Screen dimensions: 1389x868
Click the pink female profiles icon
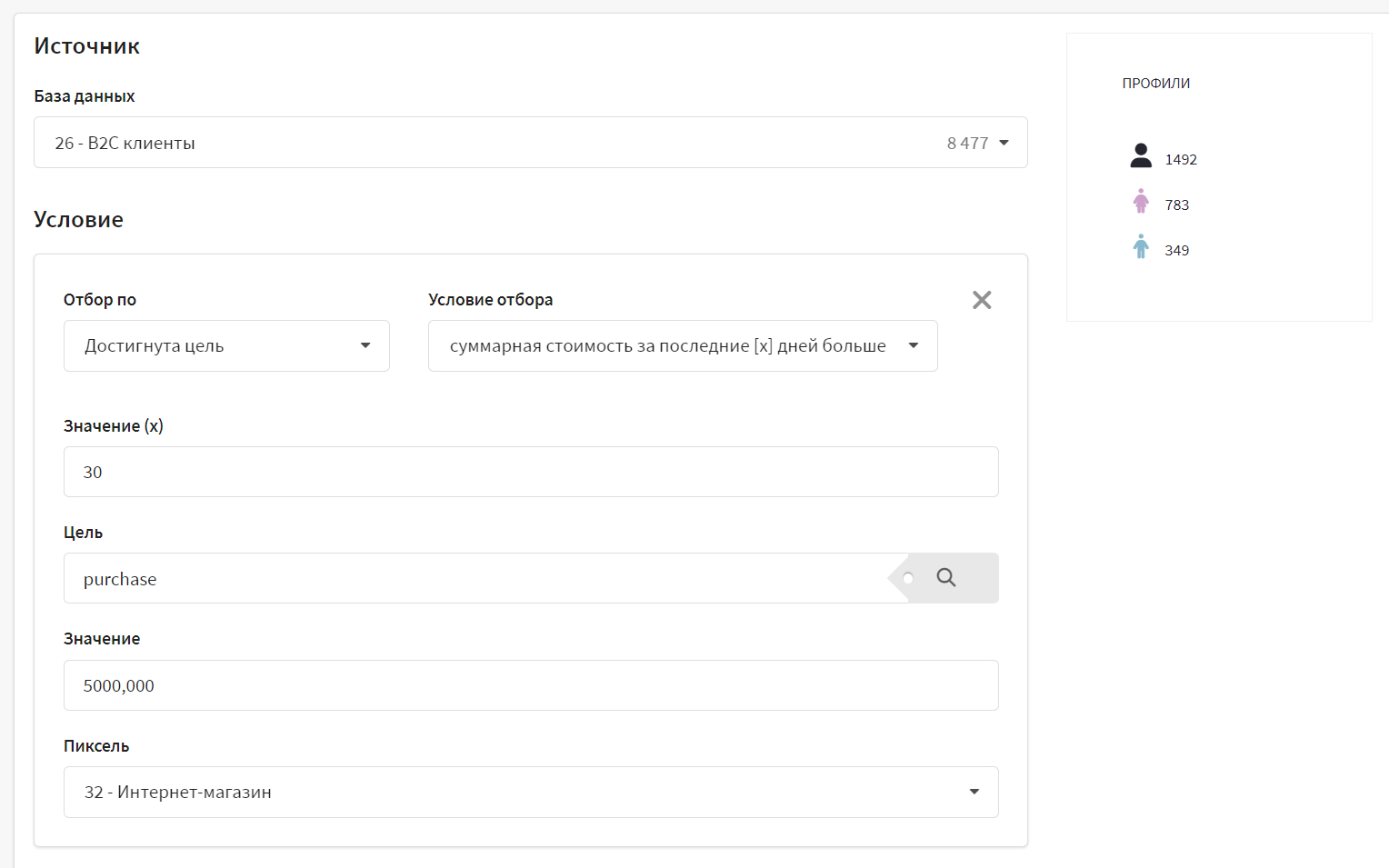(x=1141, y=202)
